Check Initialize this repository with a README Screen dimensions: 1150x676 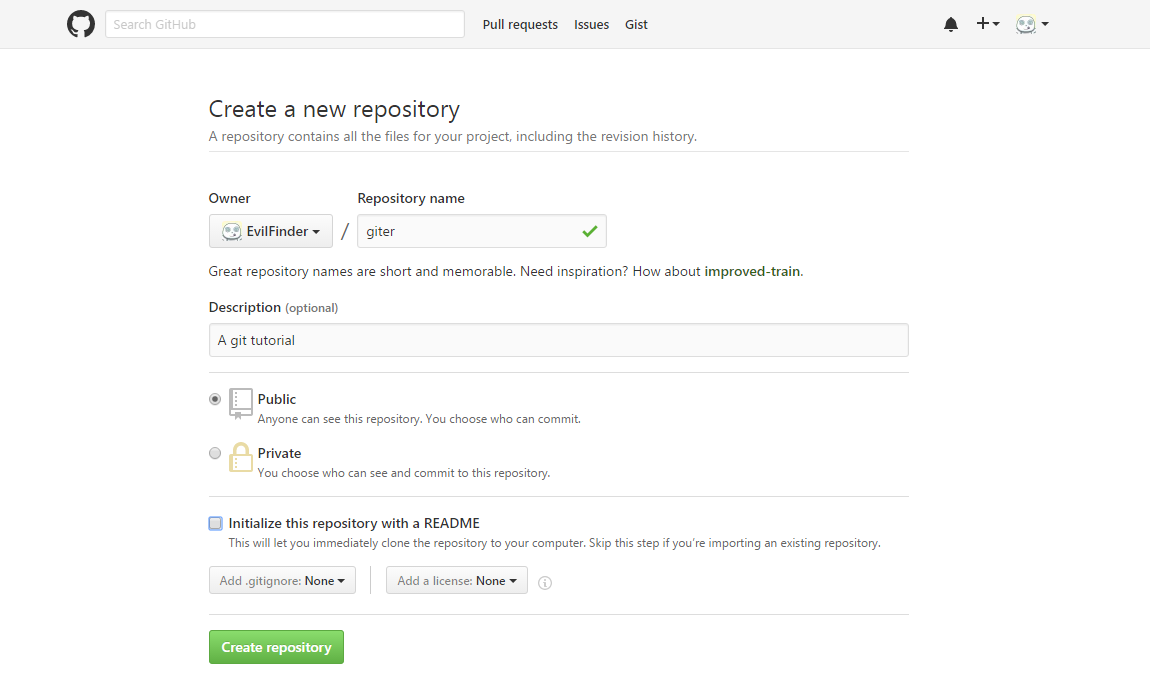pyautogui.click(x=216, y=523)
